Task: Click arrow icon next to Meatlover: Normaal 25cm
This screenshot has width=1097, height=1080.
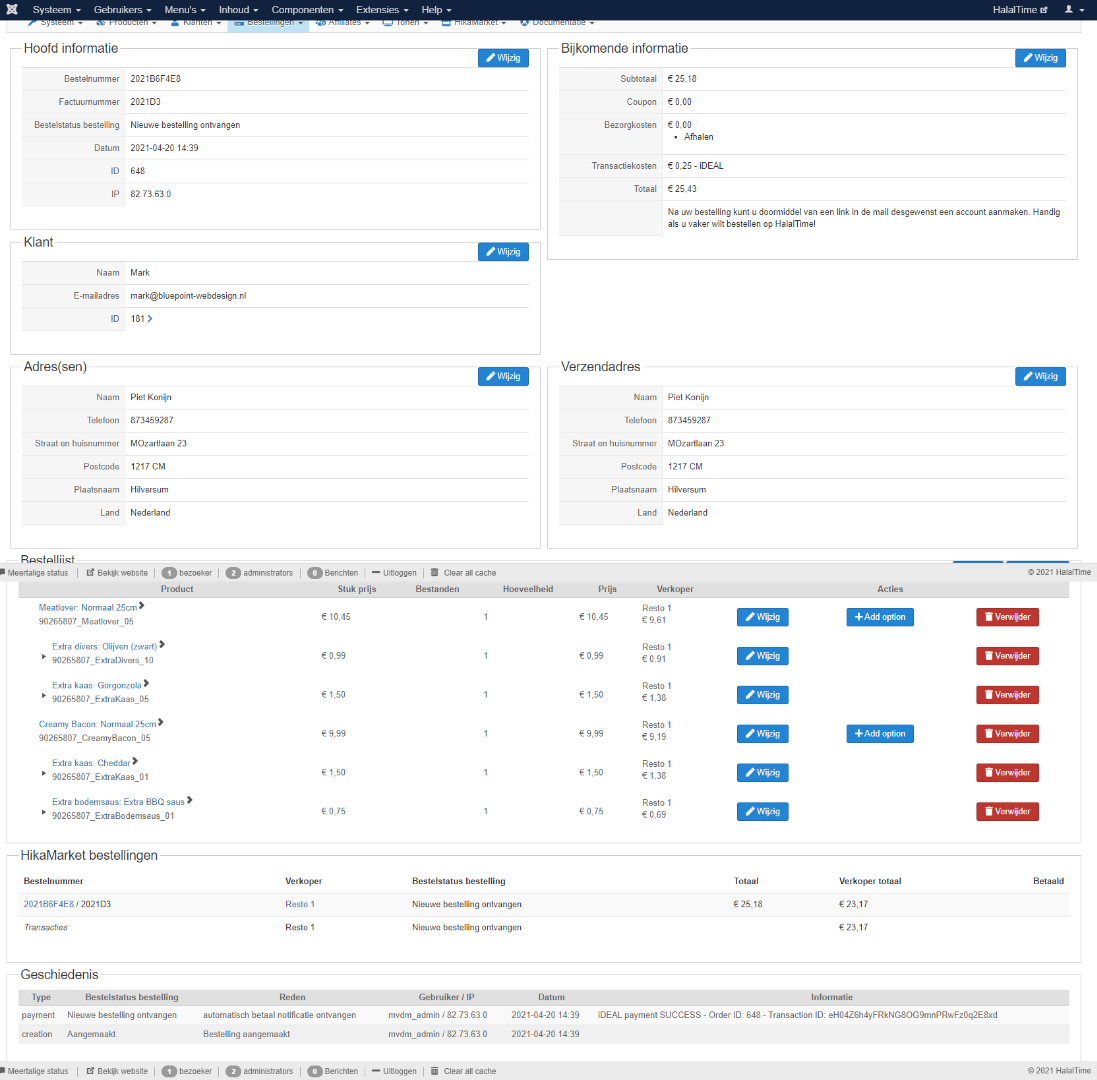Action: coord(142,606)
